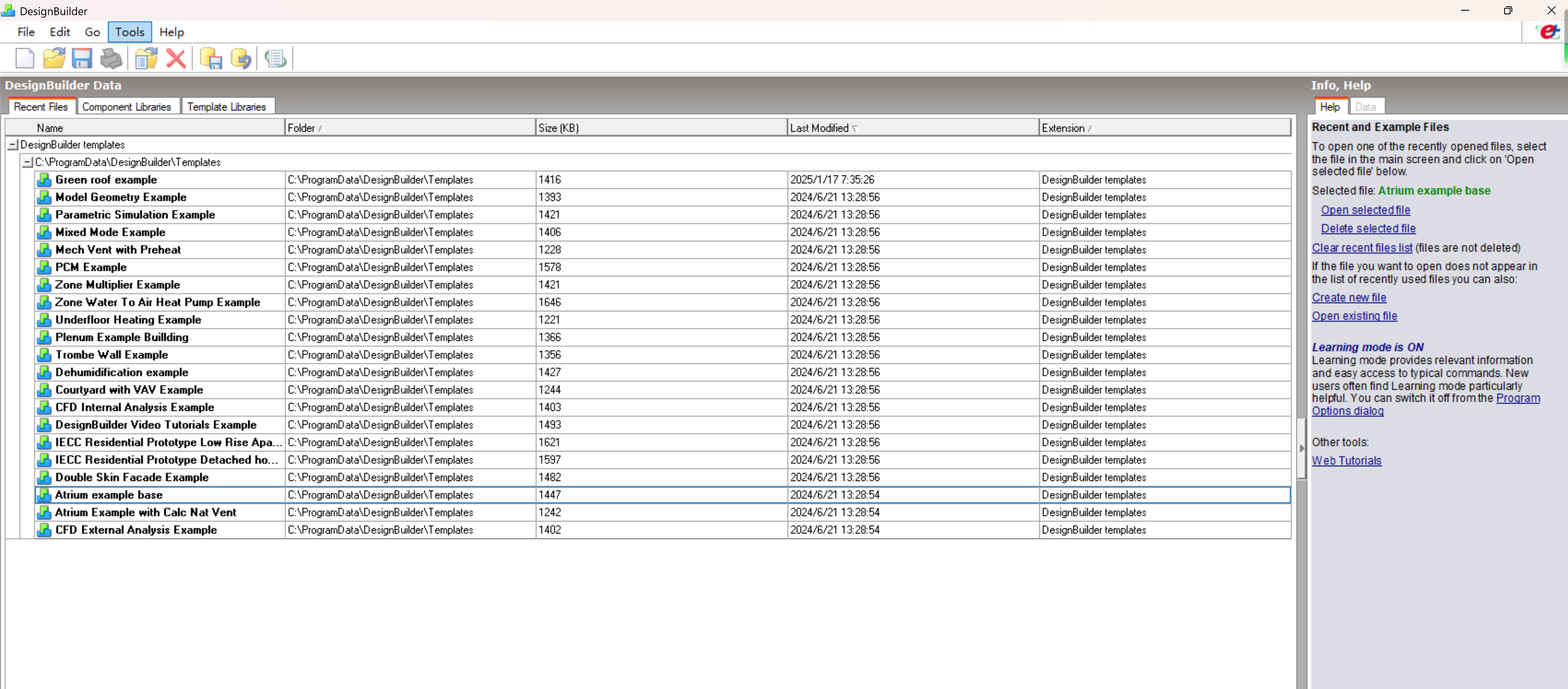Viewport: 1568px width, 689px height.
Task: Collapse the DesignBuilder templates tree group
Action: click(13, 145)
